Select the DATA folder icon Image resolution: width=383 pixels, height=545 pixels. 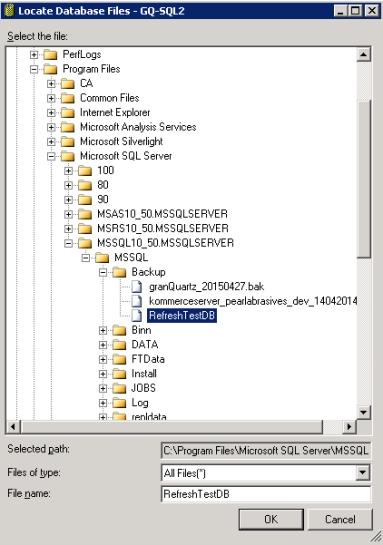tap(120, 344)
